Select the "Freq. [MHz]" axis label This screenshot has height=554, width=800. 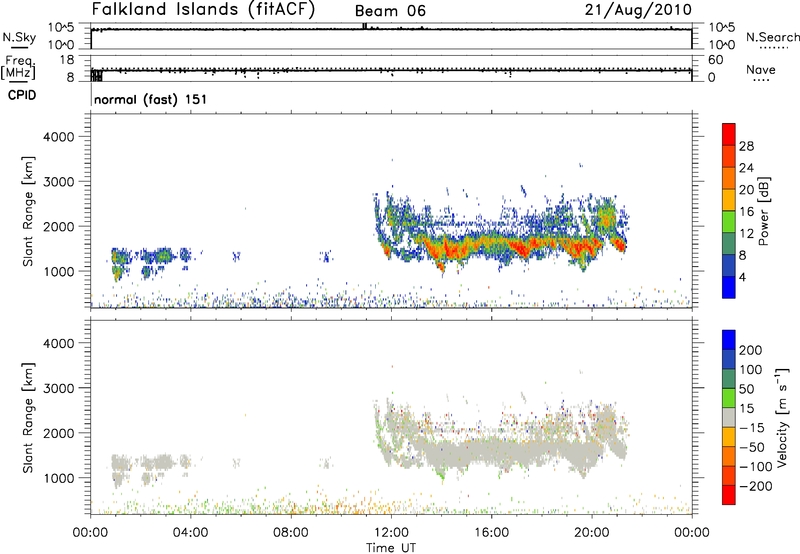18,67
